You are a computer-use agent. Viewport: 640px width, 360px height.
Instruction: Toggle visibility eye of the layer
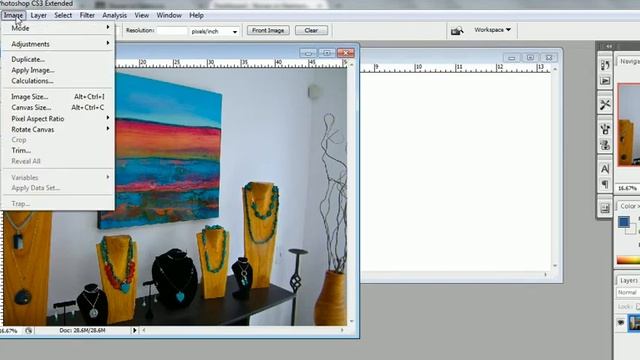[x=621, y=323]
